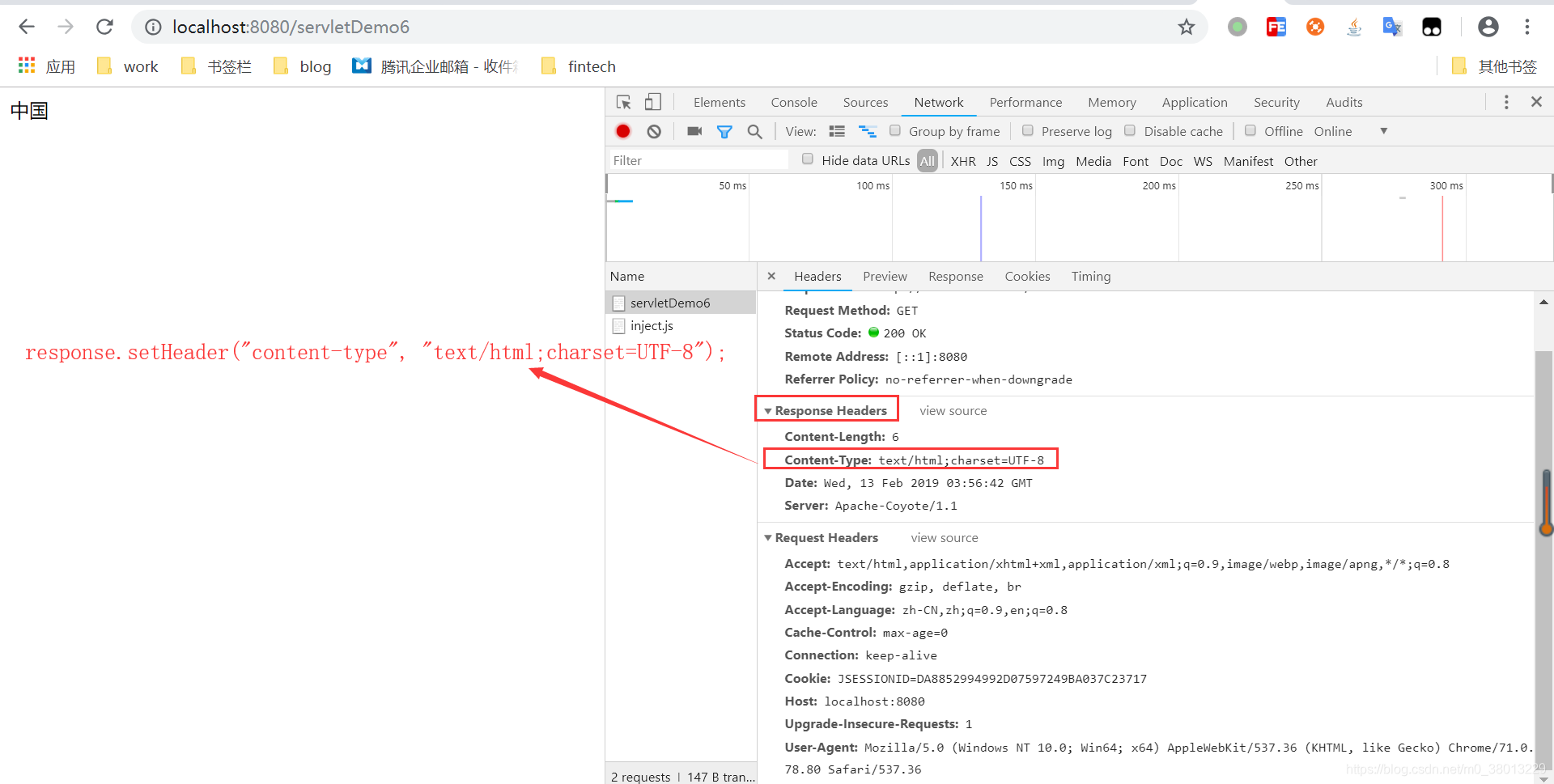This screenshot has width=1554, height=784.
Task: Capture screenshots camera icon
Action: pyautogui.click(x=694, y=131)
